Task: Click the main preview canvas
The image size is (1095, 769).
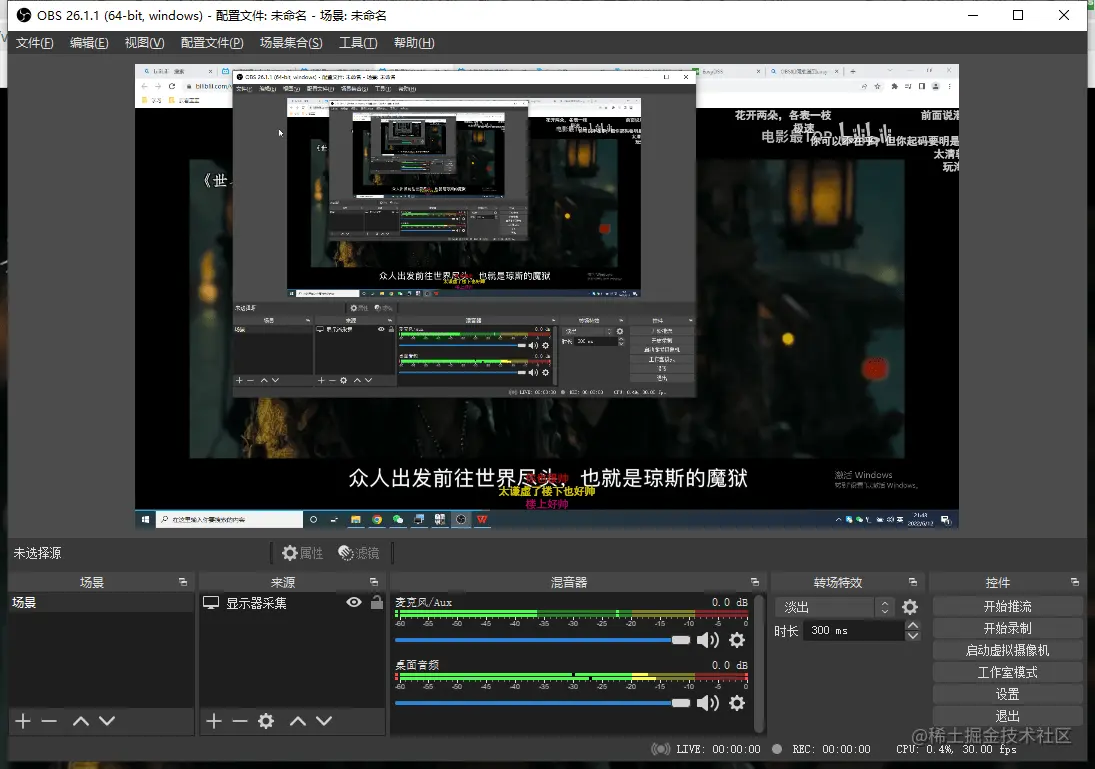Action: pos(547,296)
